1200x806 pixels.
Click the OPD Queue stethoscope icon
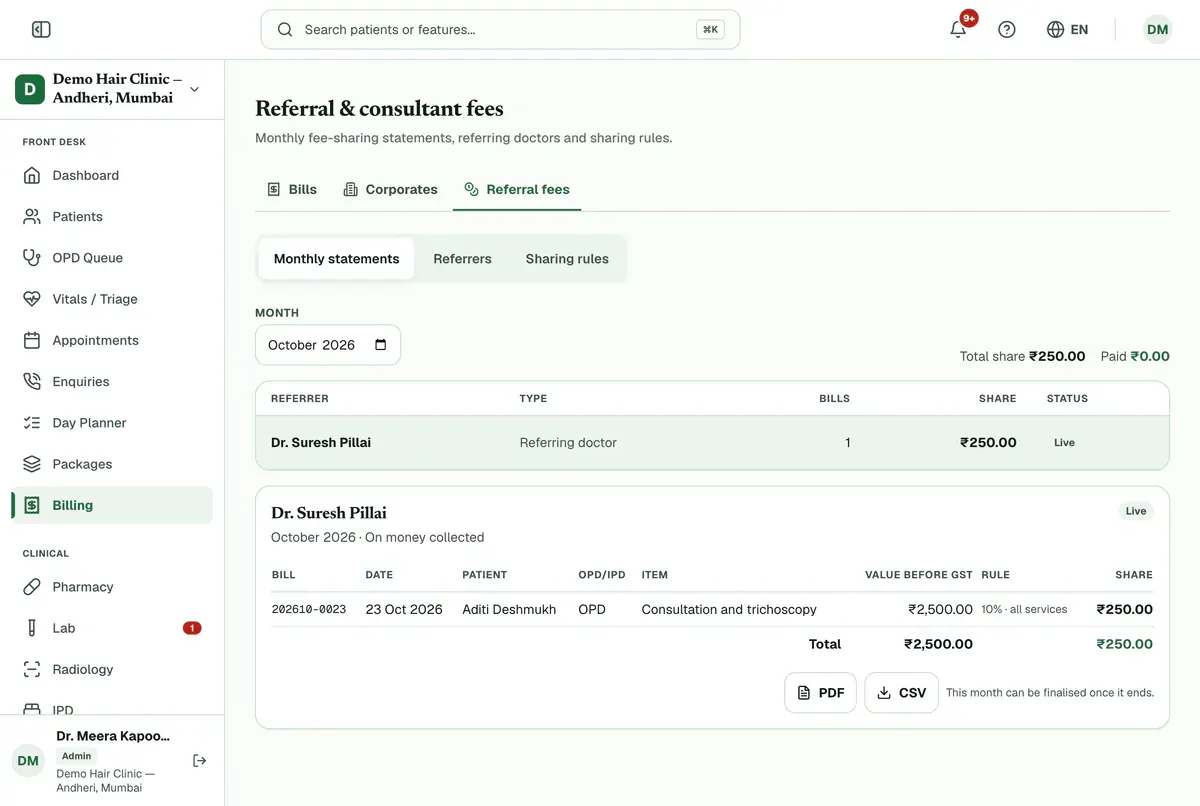click(32, 258)
